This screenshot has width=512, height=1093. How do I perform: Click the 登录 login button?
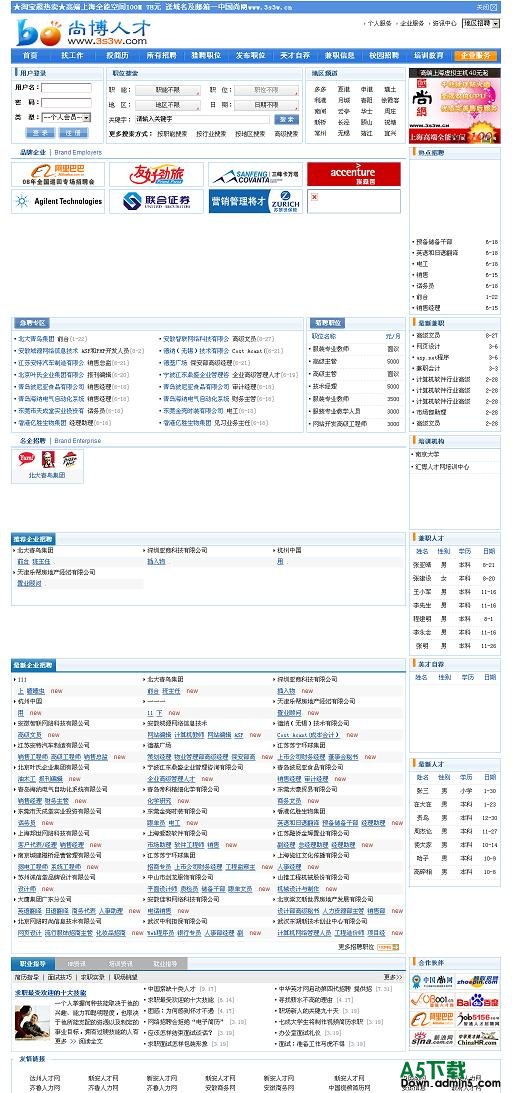pos(38,132)
